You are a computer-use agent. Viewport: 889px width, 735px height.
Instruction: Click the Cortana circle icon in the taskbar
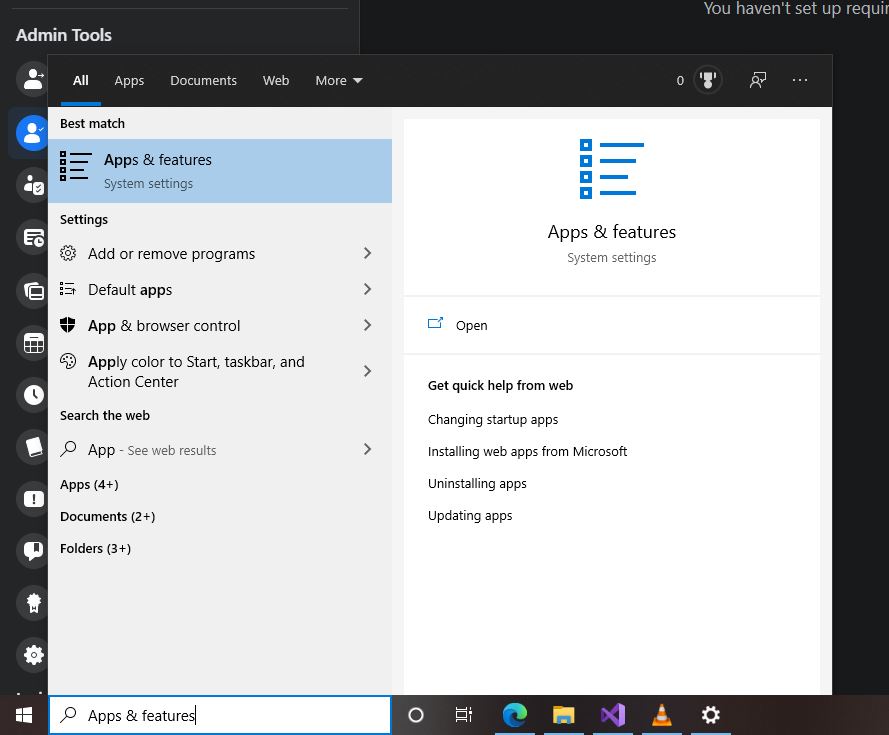416,715
